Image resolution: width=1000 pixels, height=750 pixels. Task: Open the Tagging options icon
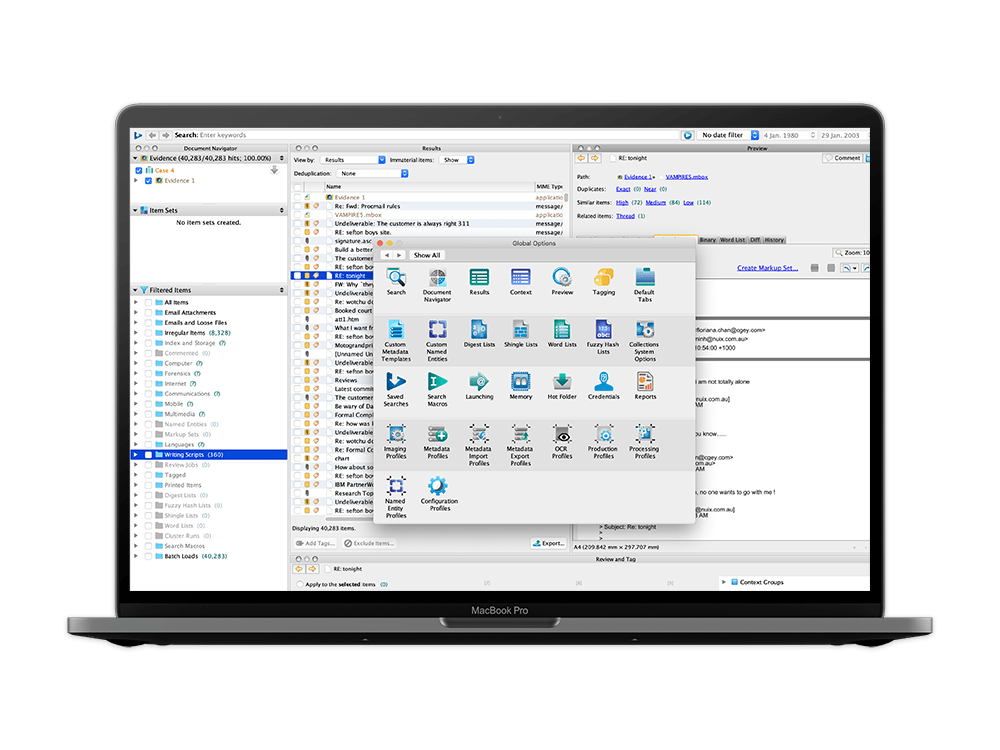pos(604,277)
